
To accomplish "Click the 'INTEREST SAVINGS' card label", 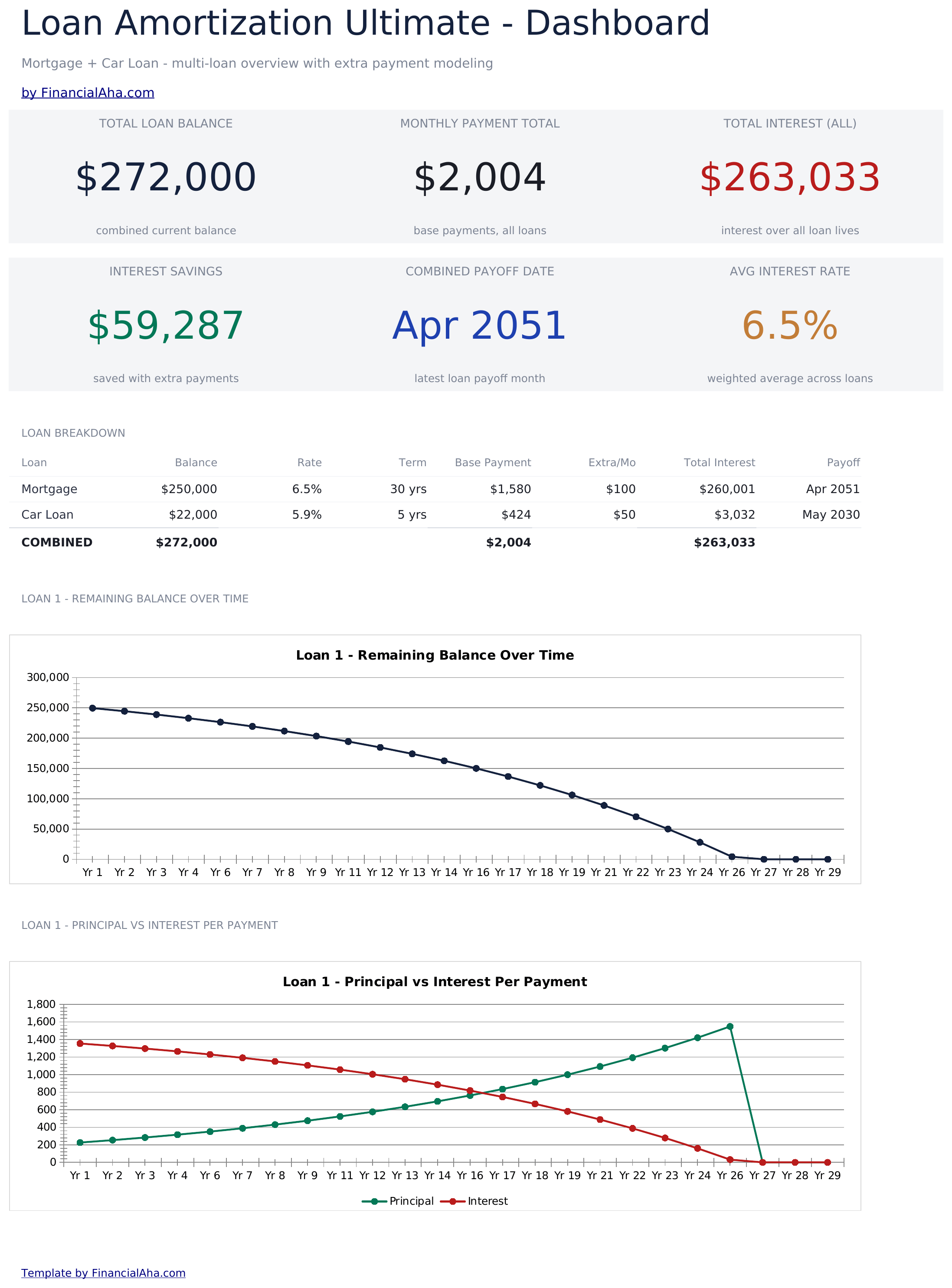I will [166, 271].
